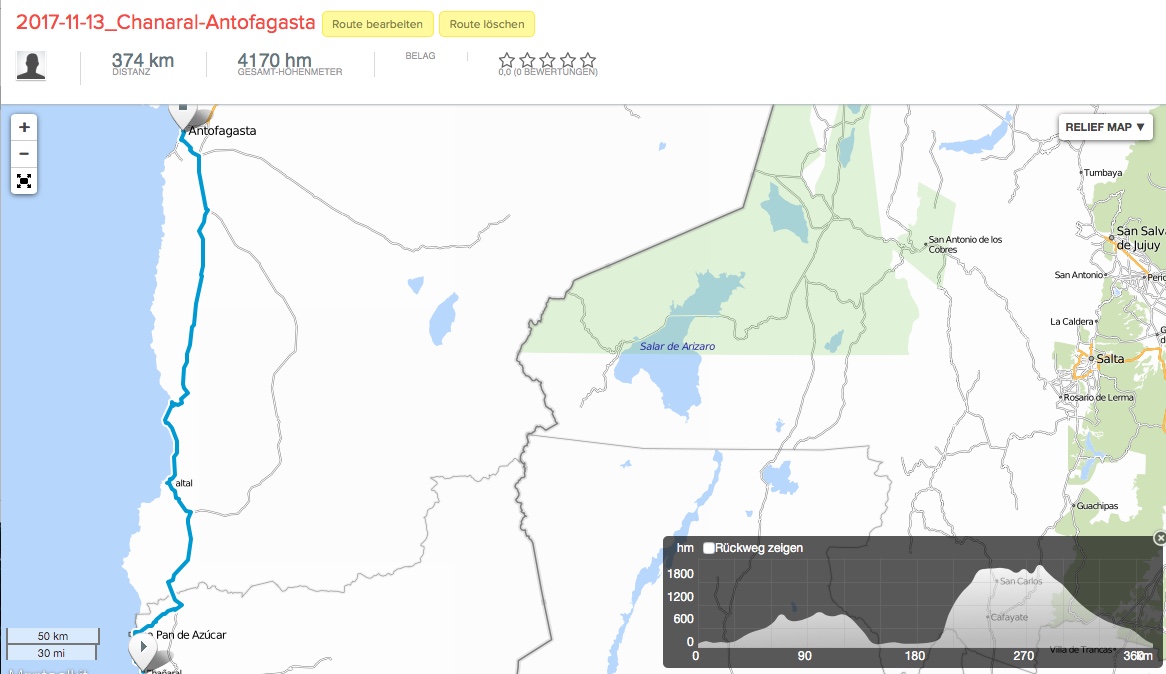The width and height of the screenshot is (1166, 674).
Task: Rate the route with three stars
Action: (548, 61)
